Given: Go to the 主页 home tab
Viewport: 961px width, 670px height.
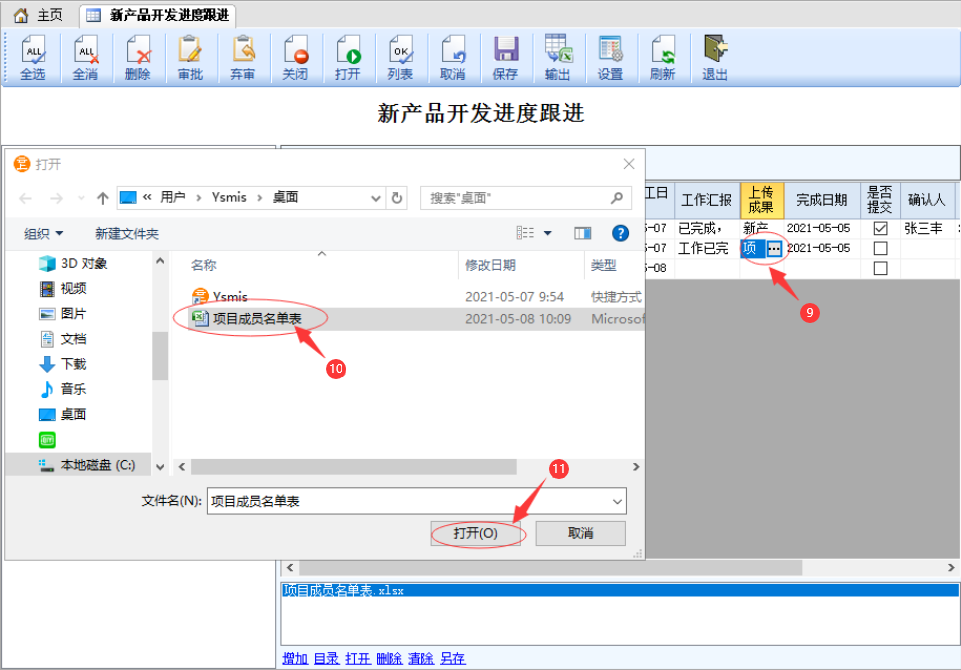Looking at the screenshot, I should coord(38,15).
